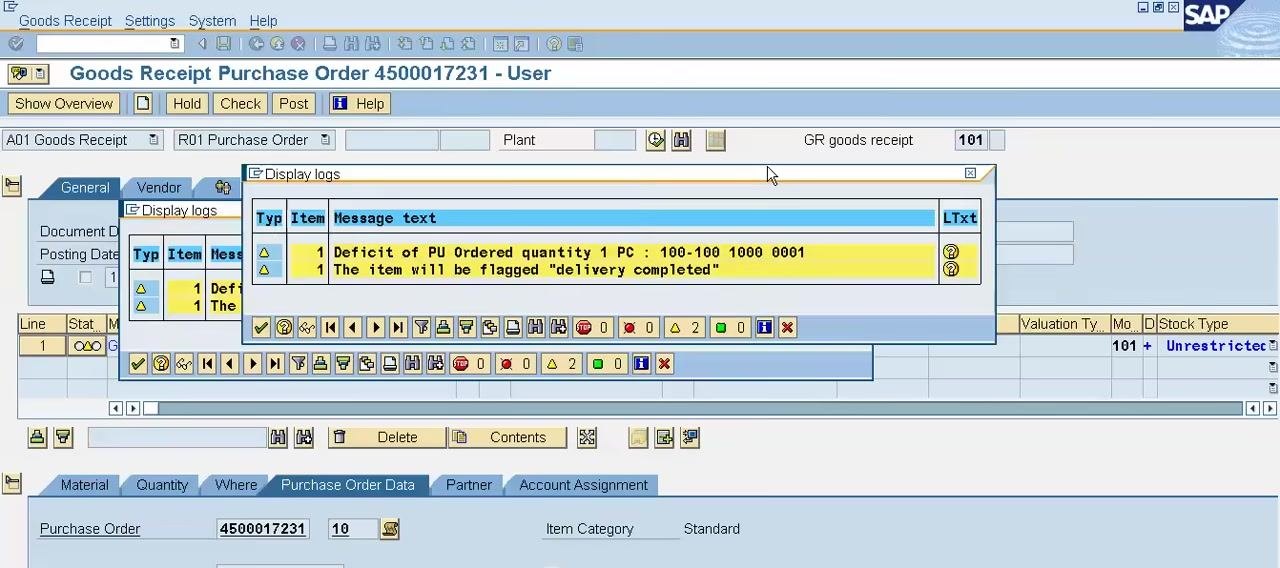Select Material item tab
Image resolution: width=1280 pixels, height=568 pixels.
[84, 485]
